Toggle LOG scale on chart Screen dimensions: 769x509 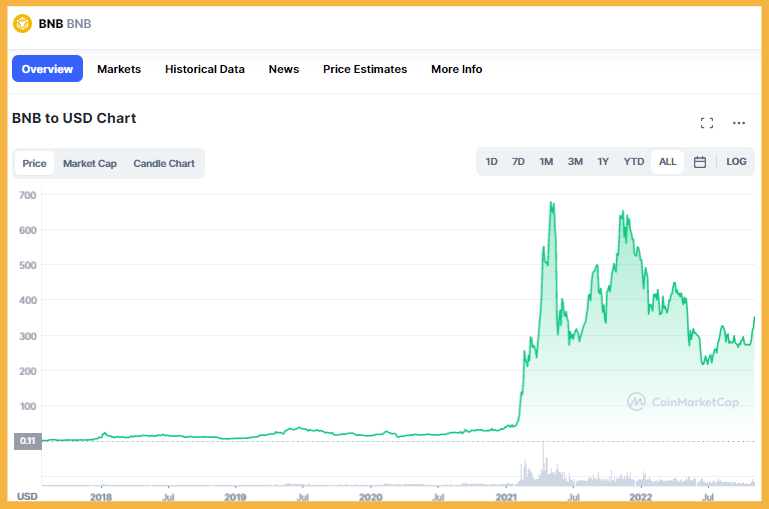736,162
